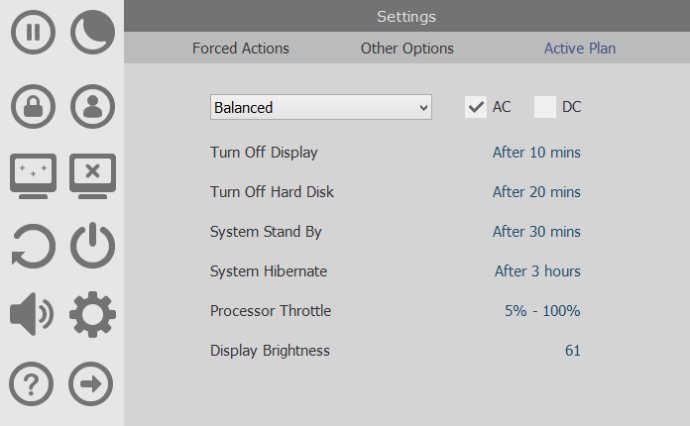Click the monitor icon with X
This screenshot has height=426, width=690.
(92, 176)
